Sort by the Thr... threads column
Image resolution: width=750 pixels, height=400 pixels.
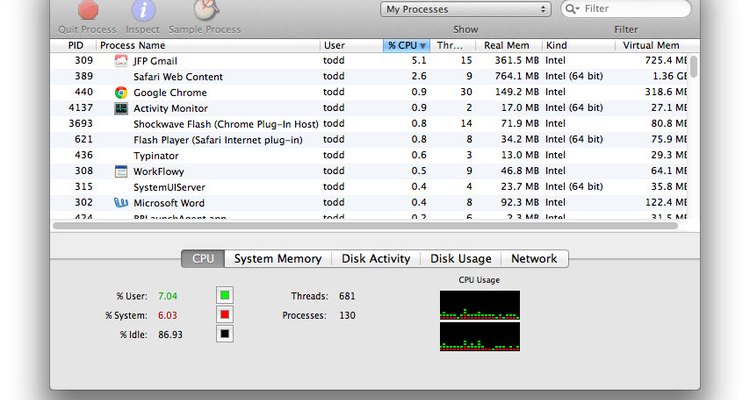pos(452,45)
